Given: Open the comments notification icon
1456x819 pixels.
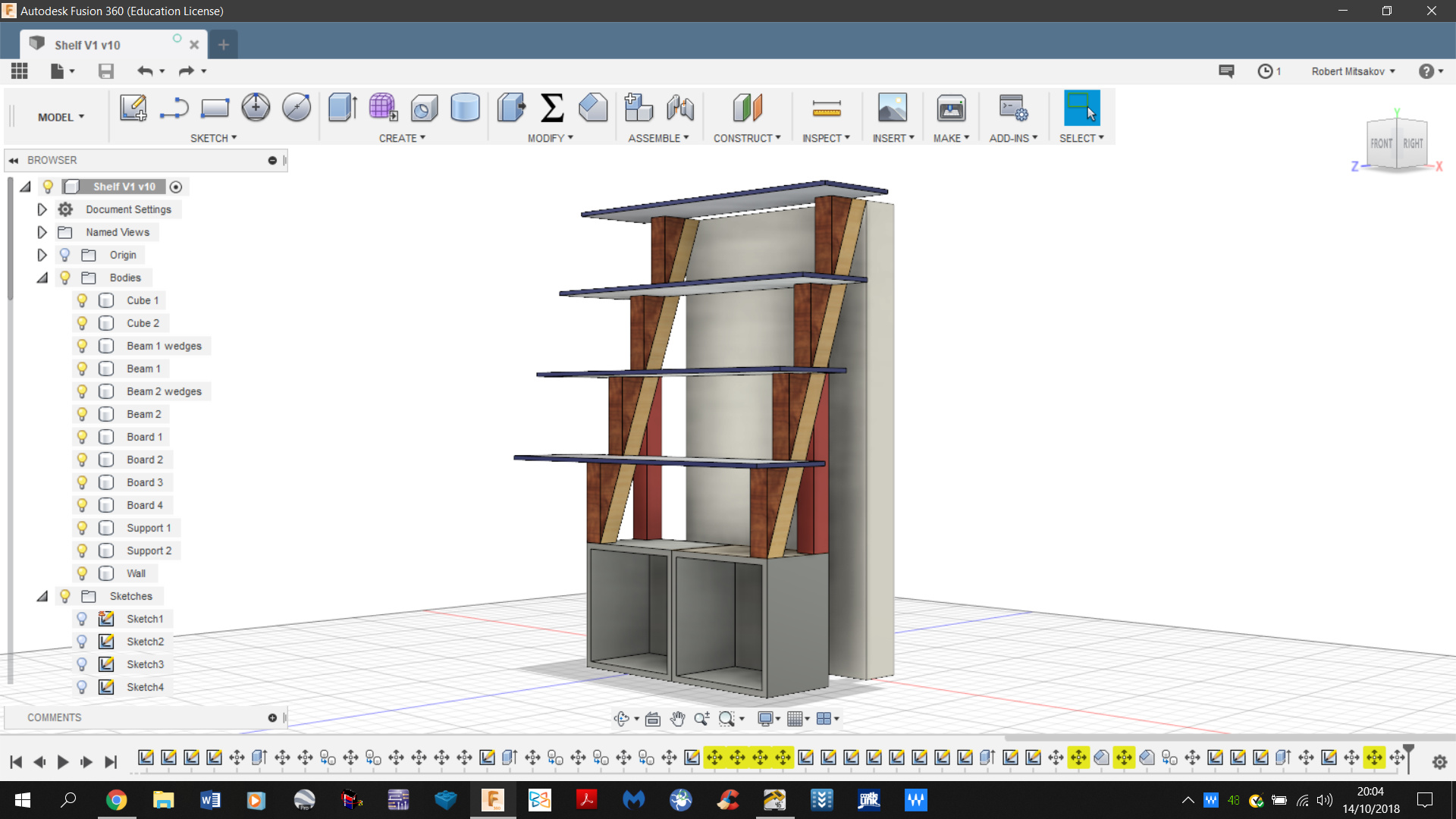Looking at the screenshot, I should (1226, 71).
